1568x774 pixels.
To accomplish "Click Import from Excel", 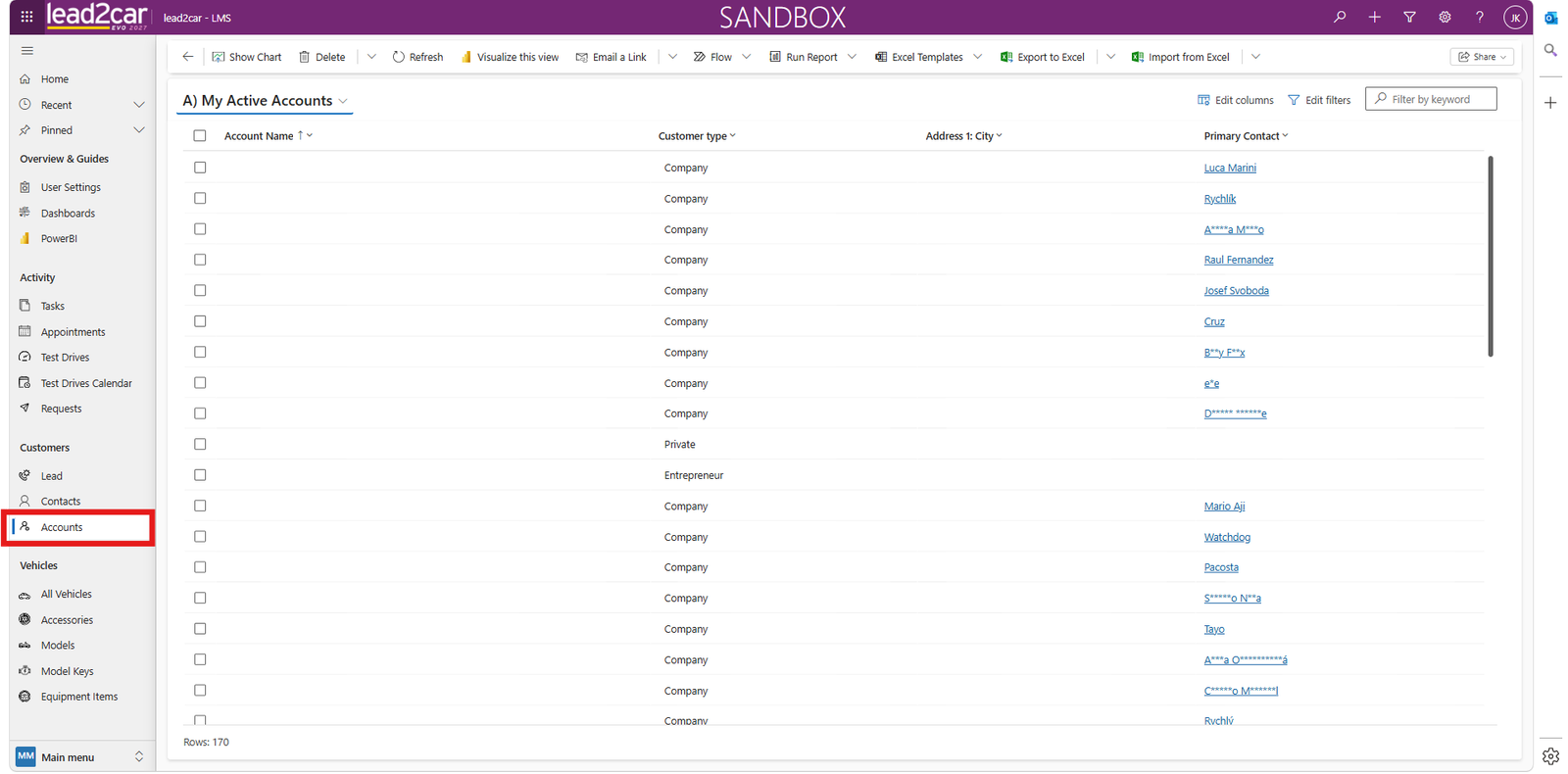I will [1181, 57].
